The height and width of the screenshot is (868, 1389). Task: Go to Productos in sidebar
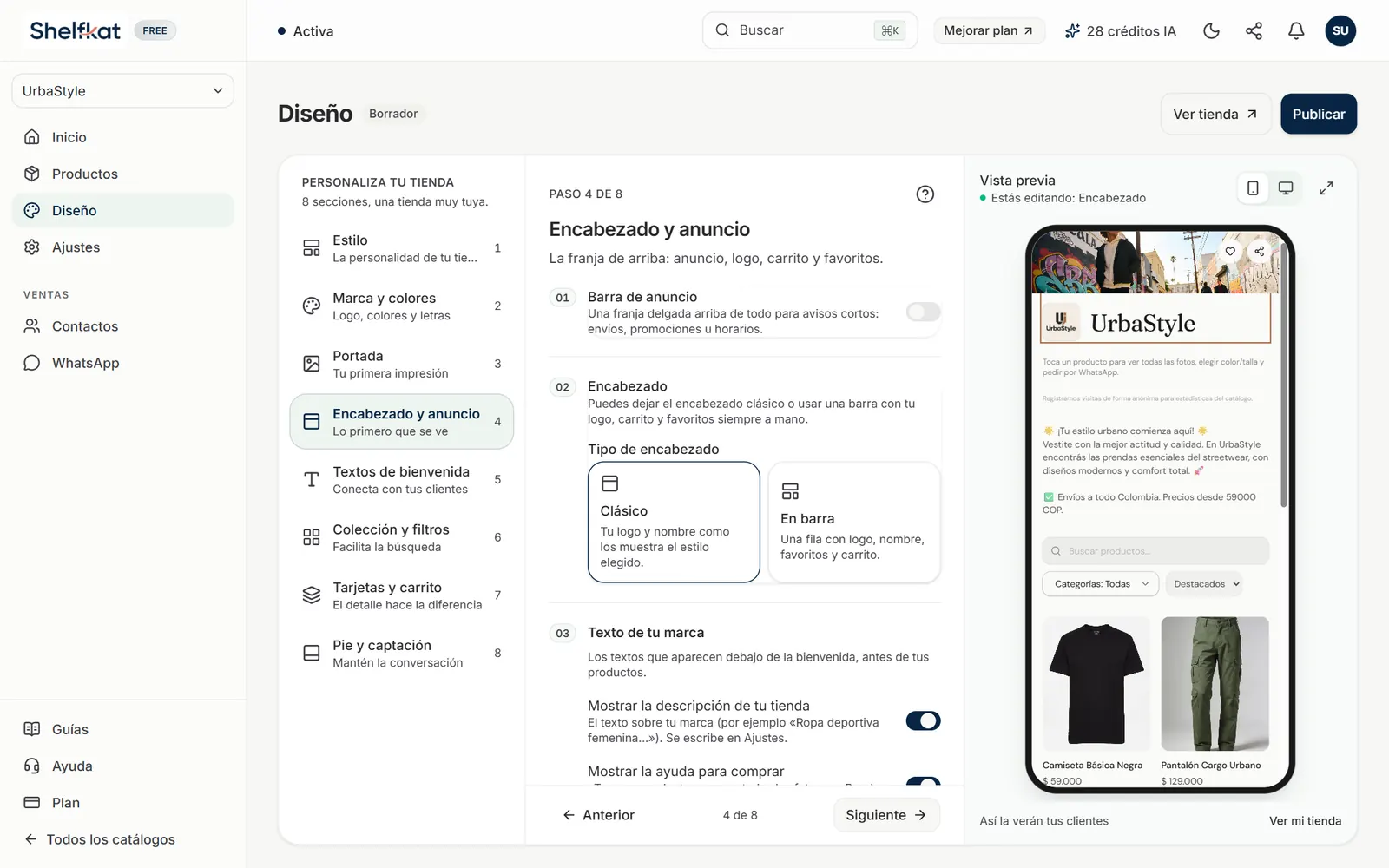pos(122,174)
